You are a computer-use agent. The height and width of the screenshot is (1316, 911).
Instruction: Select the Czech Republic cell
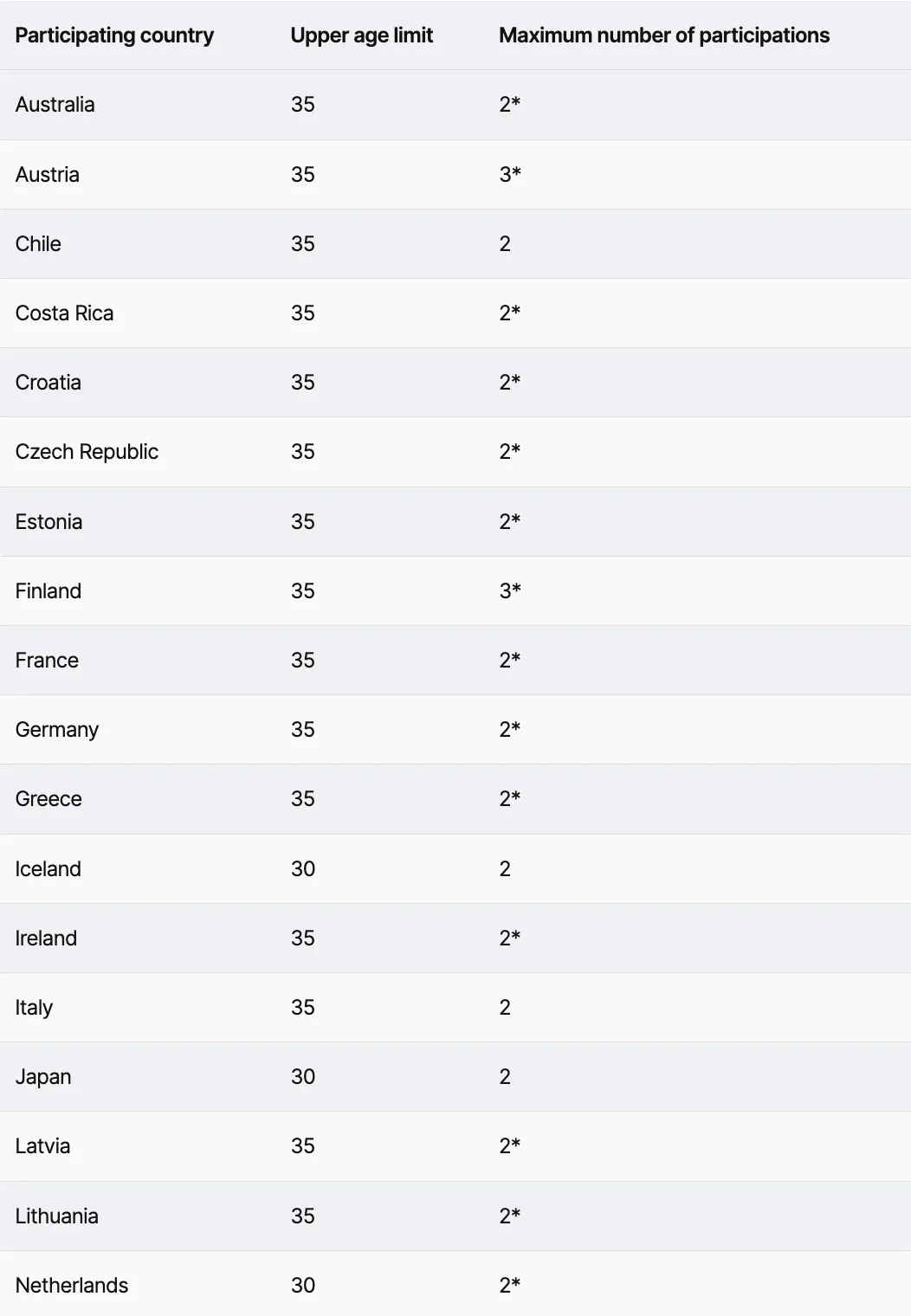pos(87,452)
